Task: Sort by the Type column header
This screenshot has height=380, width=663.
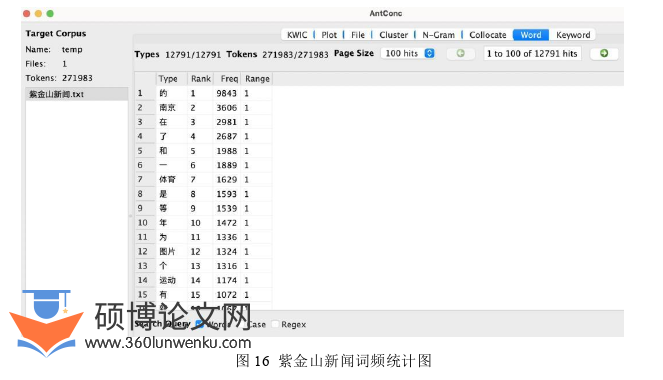Action: click(172, 79)
